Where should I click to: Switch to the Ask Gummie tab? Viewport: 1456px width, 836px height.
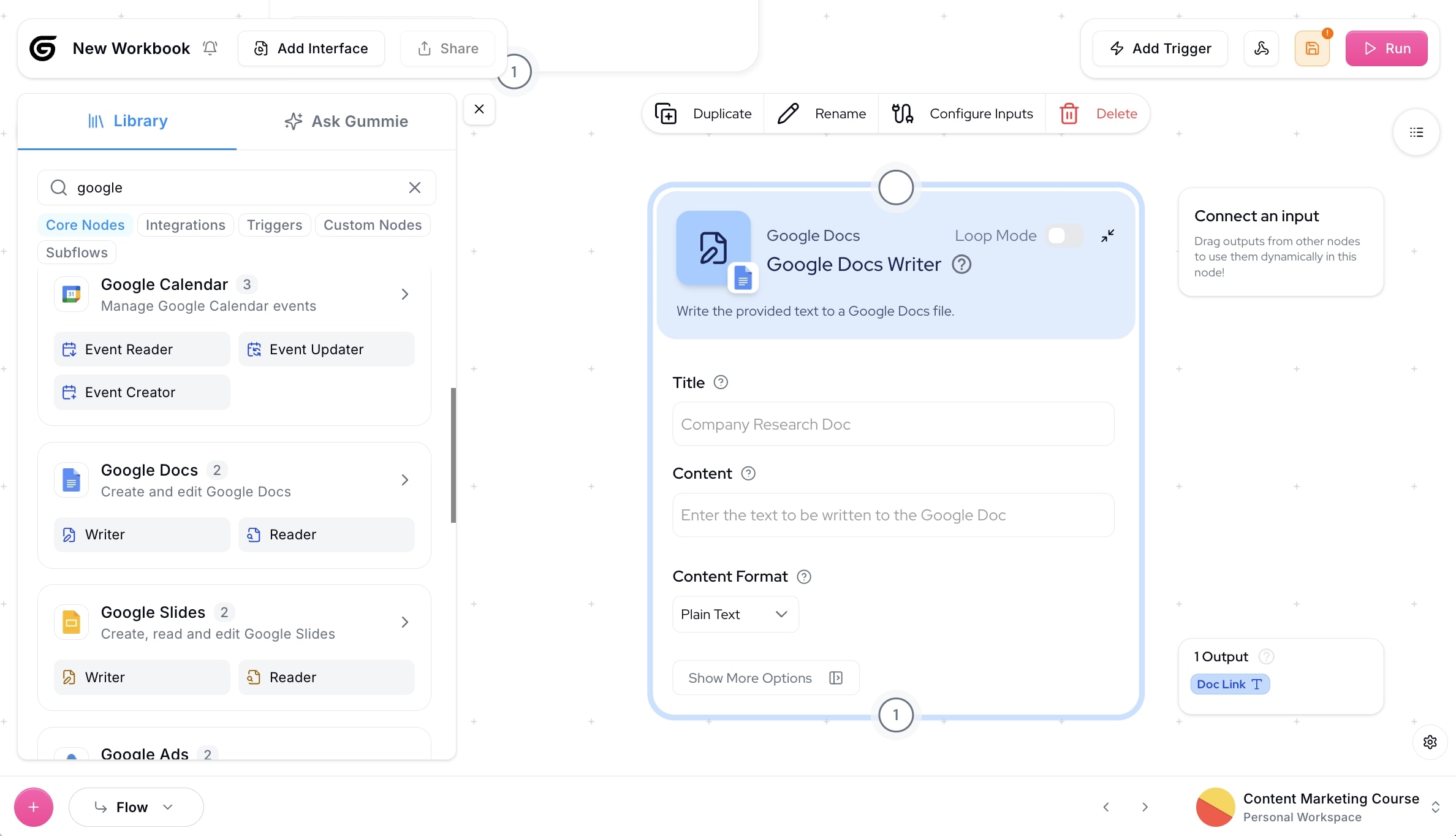coord(346,121)
